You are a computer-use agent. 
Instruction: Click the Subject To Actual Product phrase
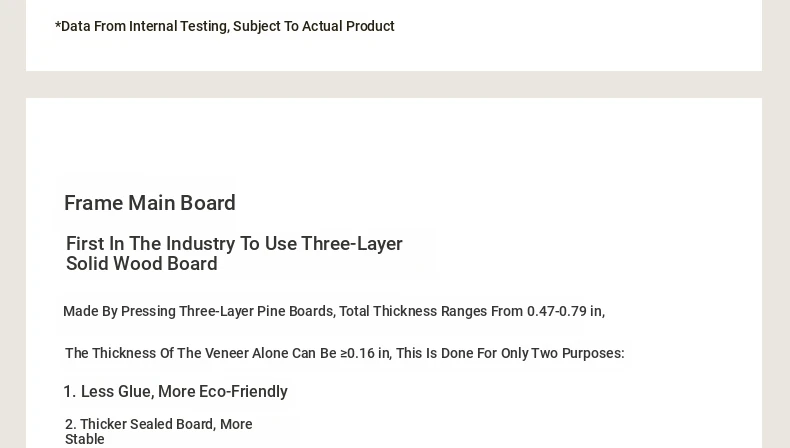click(x=313, y=26)
